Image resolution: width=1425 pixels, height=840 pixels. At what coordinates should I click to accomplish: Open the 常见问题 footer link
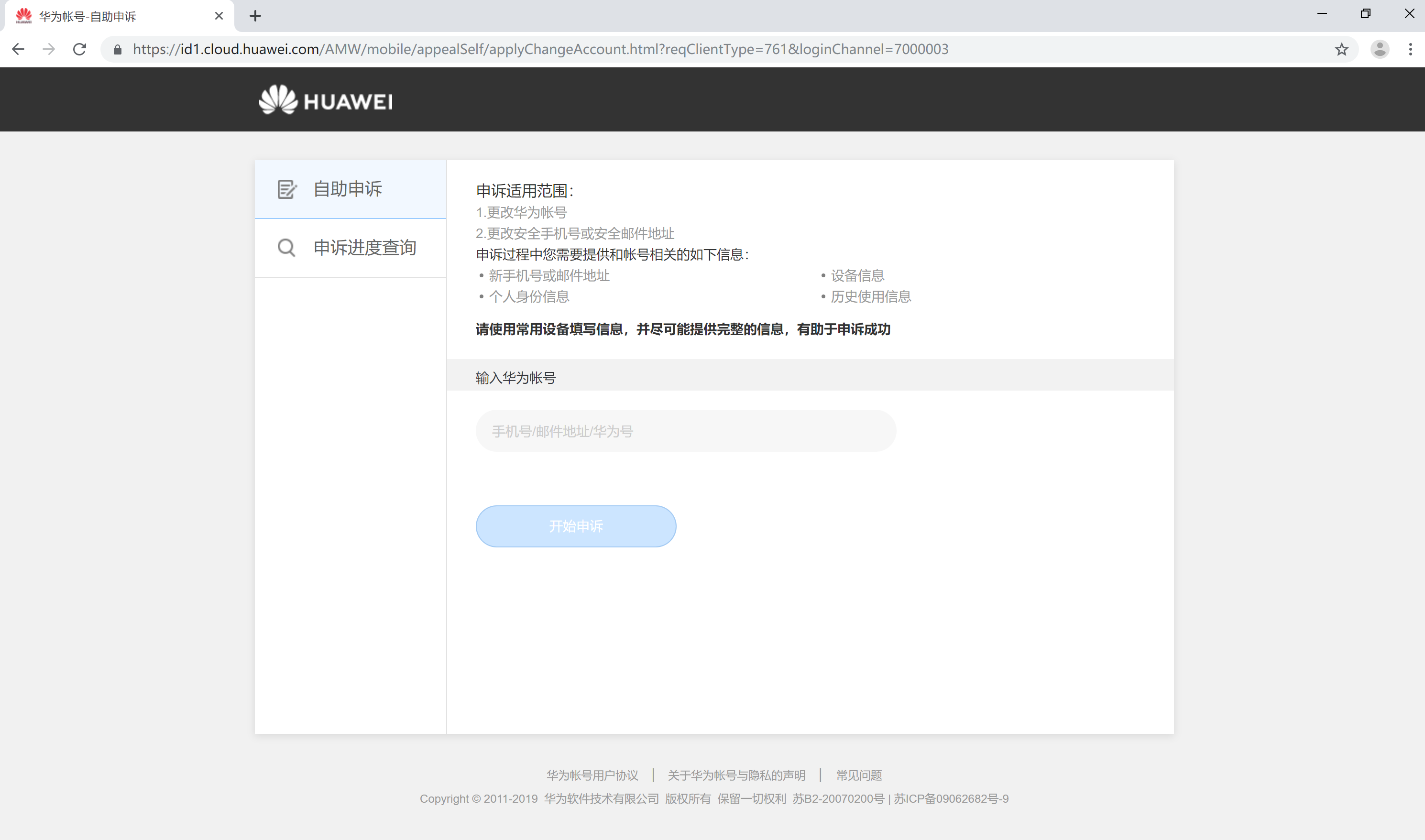858,775
